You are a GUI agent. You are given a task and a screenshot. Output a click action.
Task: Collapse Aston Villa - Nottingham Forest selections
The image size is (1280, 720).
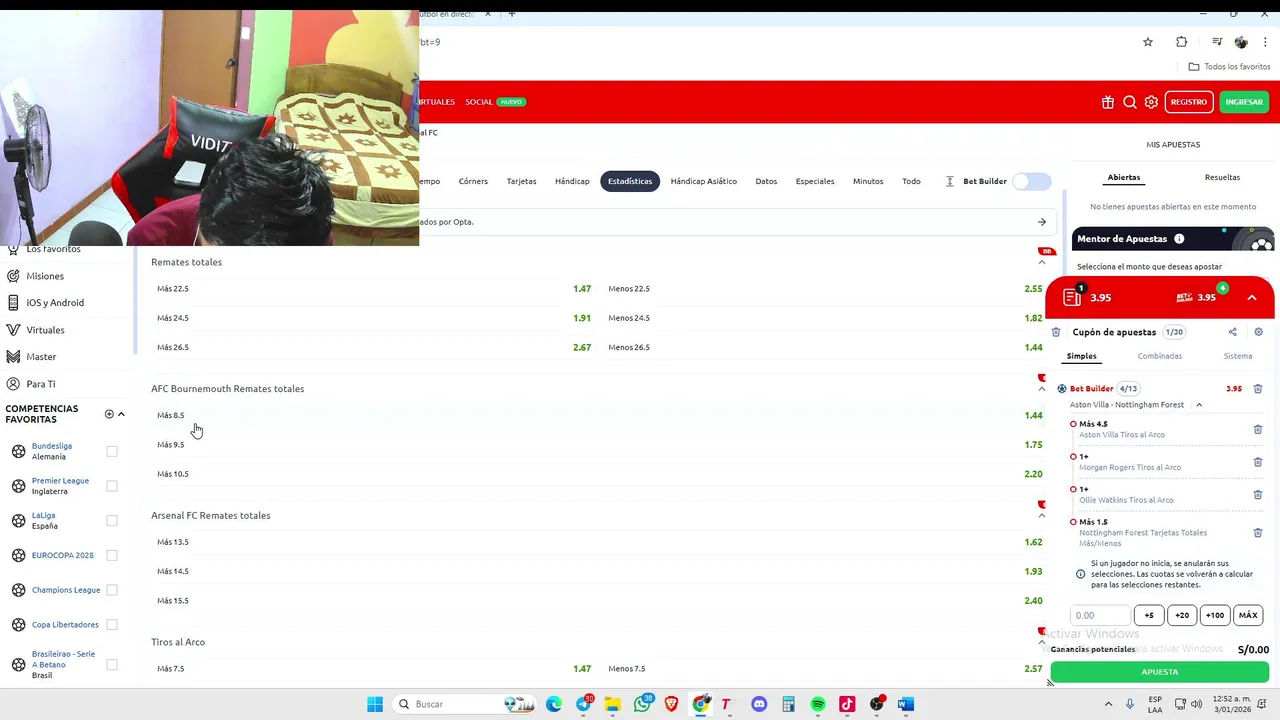click(1199, 405)
